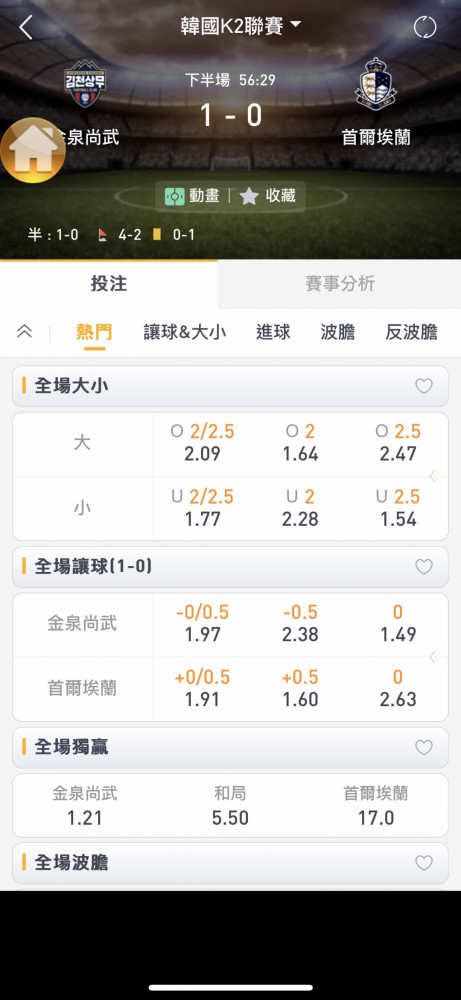Switch to the 賽事分析 tab
Viewport: 461px width, 1000px height.
(340, 284)
